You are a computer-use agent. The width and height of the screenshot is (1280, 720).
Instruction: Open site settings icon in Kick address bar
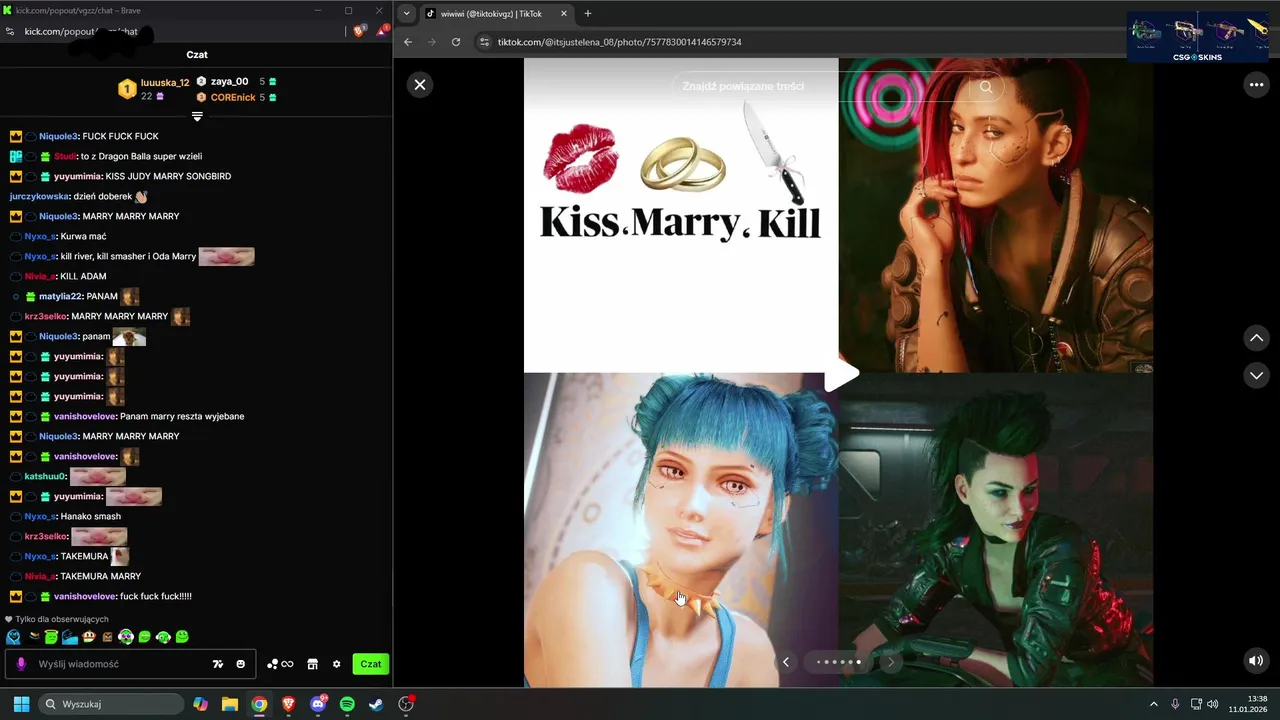click(10, 31)
